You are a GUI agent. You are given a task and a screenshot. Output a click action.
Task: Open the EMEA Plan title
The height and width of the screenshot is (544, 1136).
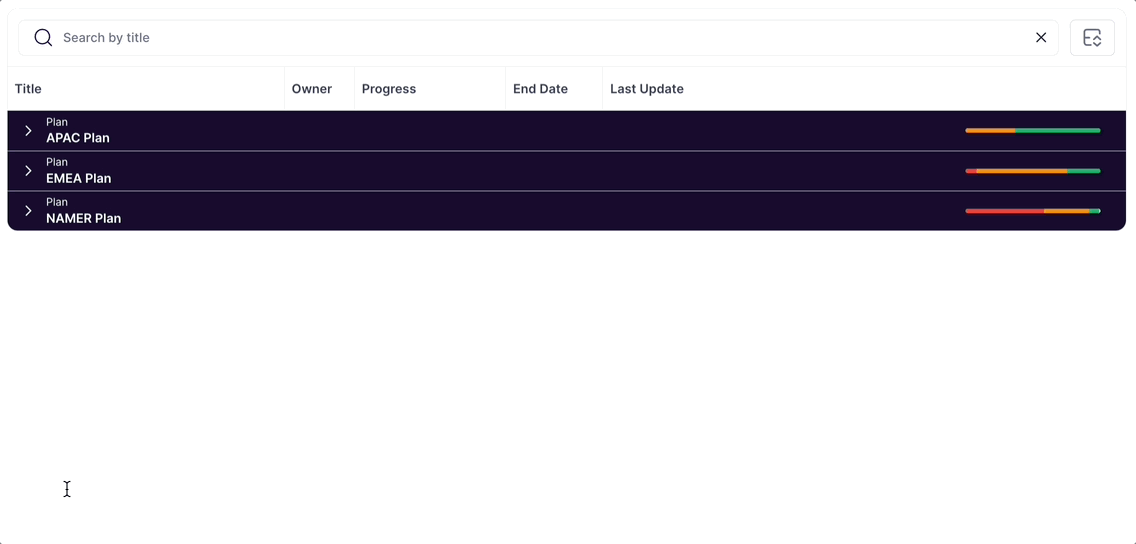click(79, 178)
